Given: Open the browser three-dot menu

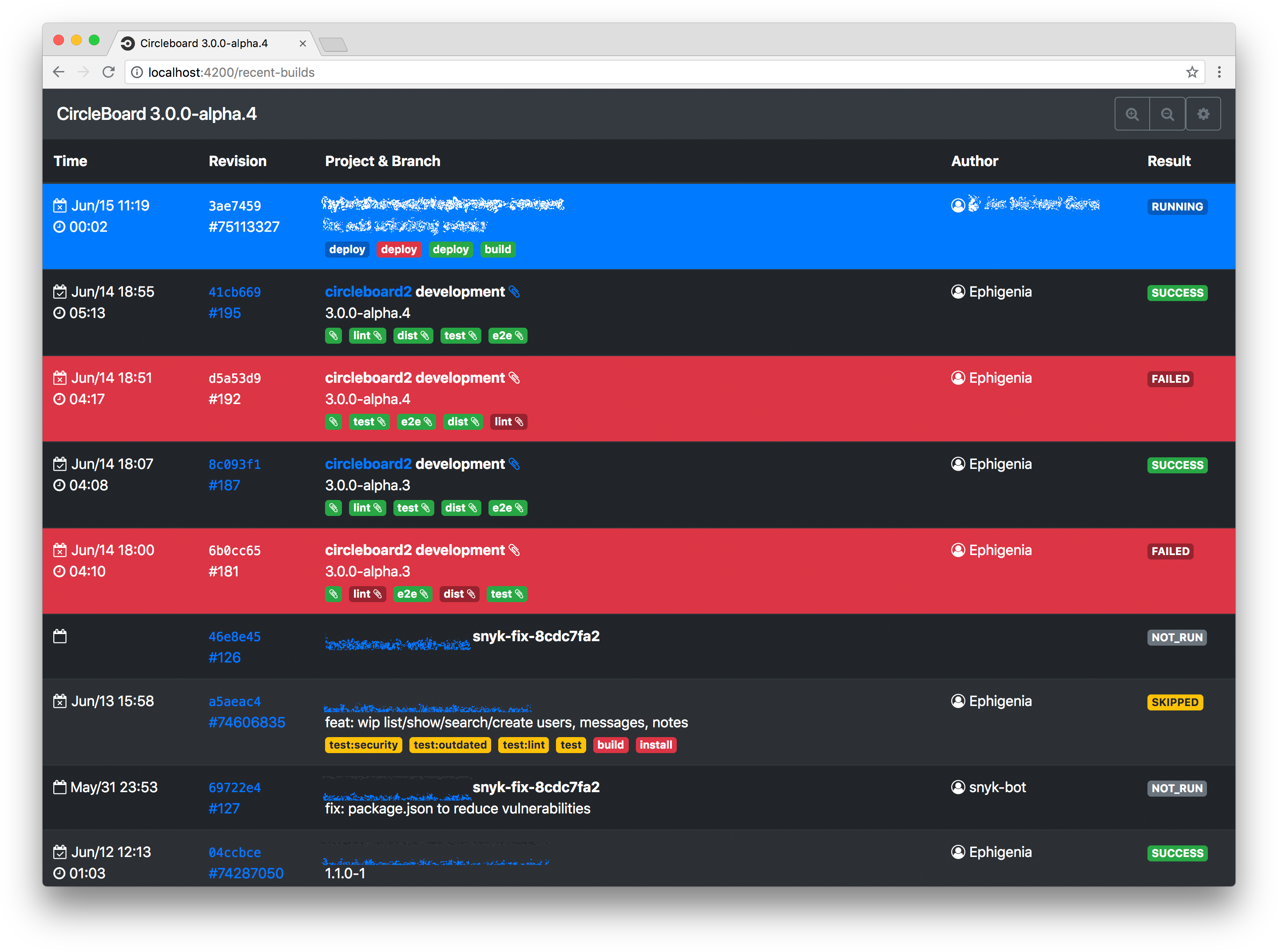Looking at the screenshot, I should [1218, 72].
